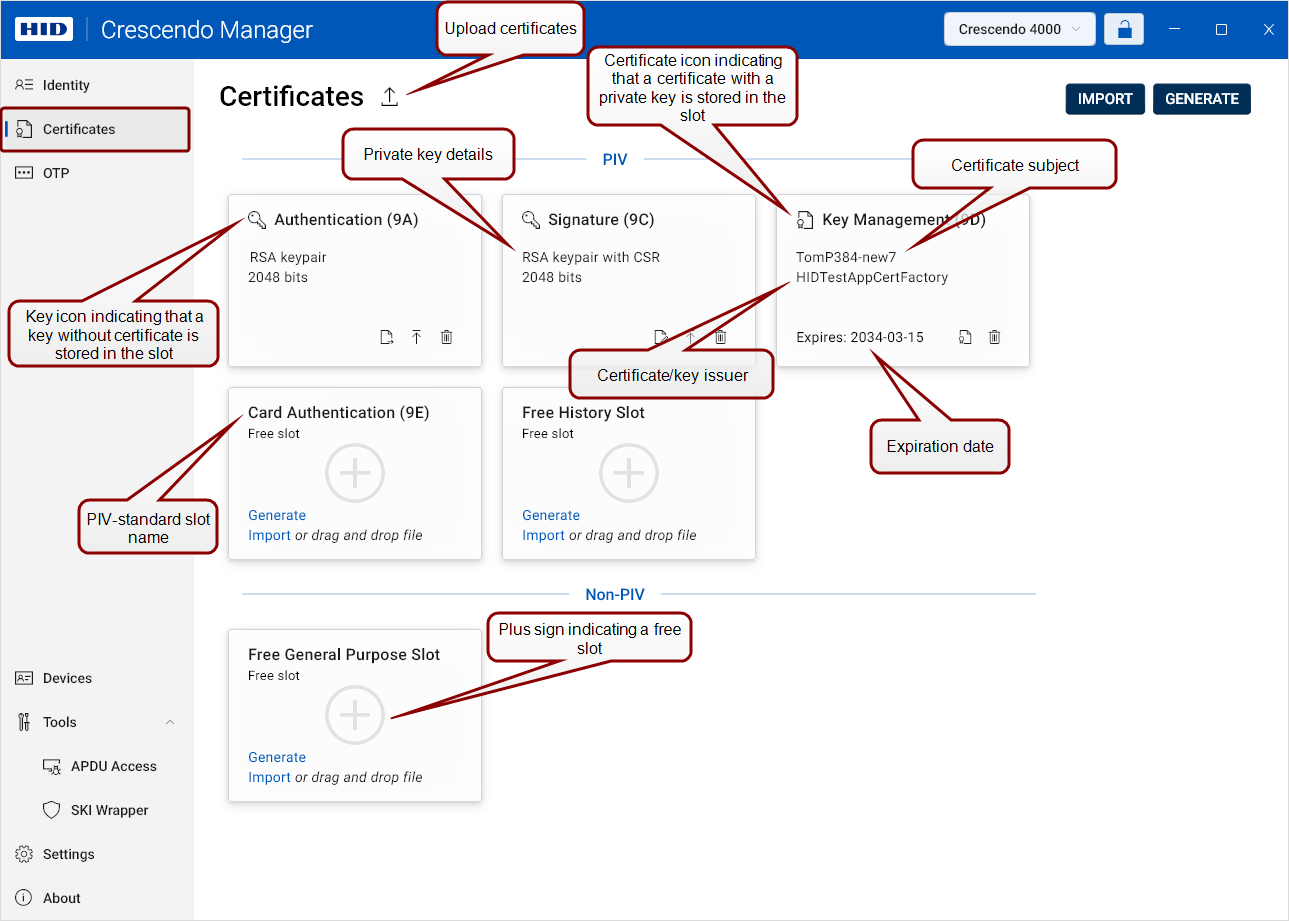Open SKI Wrapper under Tools
Image resolution: width=1289 pixels, height=921 pixels.
95,810
